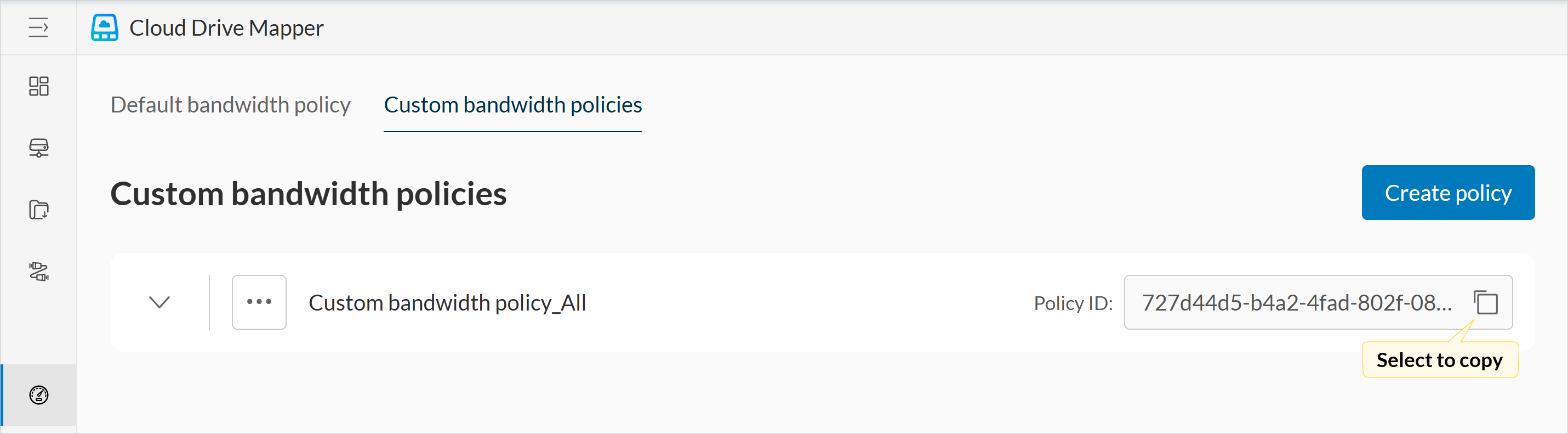Expand the Custom bandwidth policy_All row
This screenshot has height=434, width=1568.
click(159, 302)
